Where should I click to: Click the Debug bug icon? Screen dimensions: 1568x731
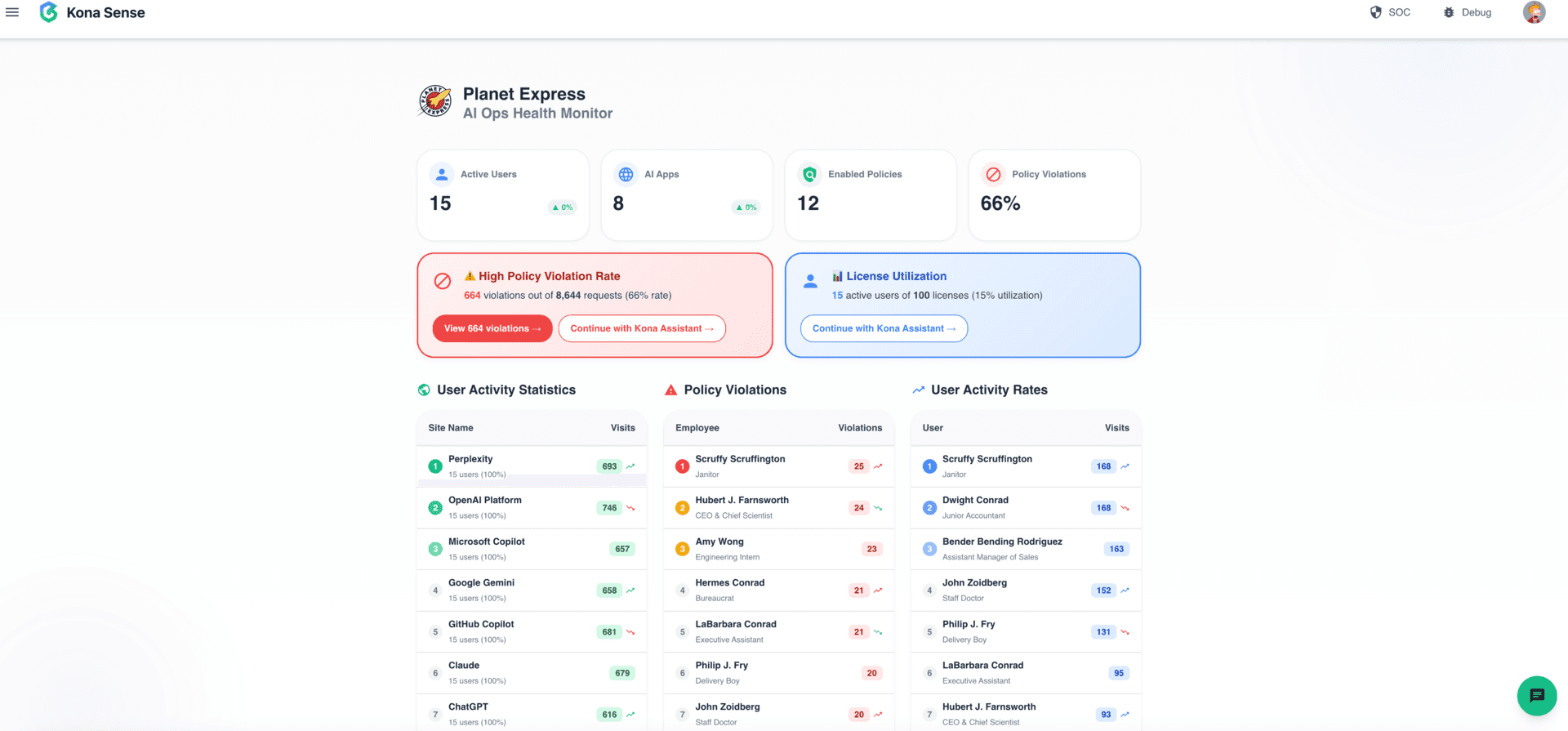coord(1449,12)
